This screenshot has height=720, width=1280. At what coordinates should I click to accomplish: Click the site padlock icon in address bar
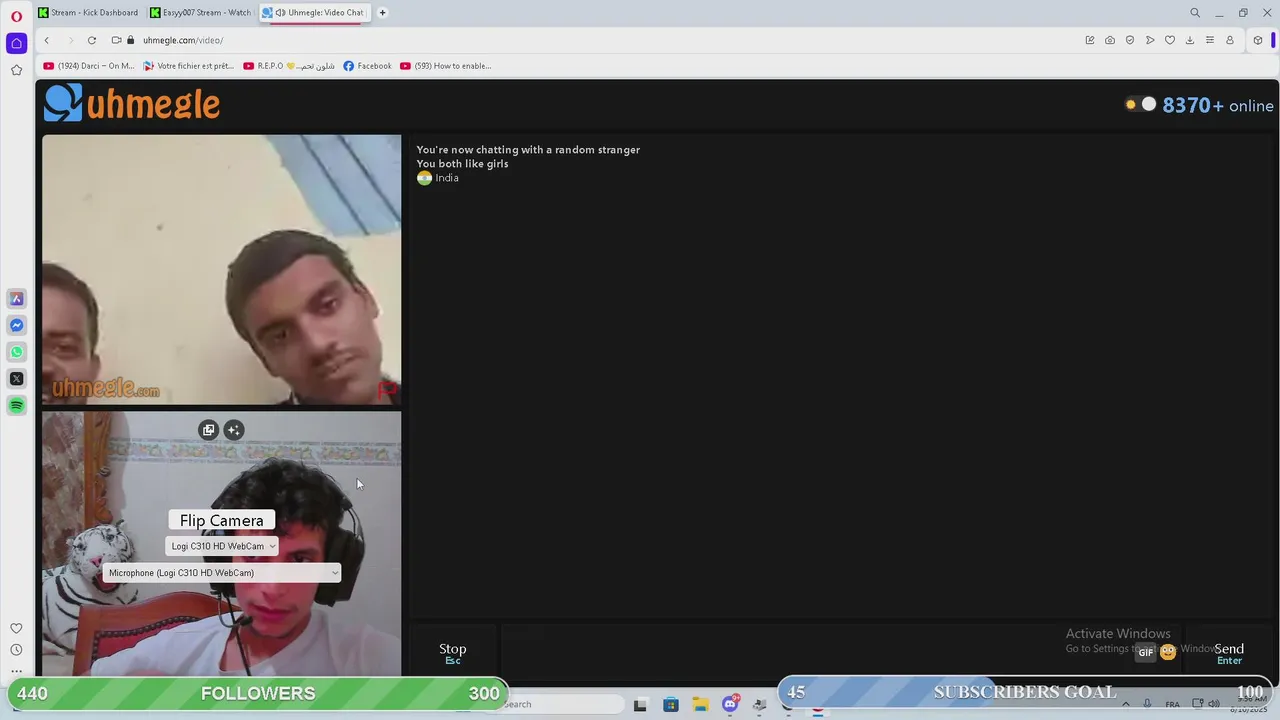[x=130, y=40]
